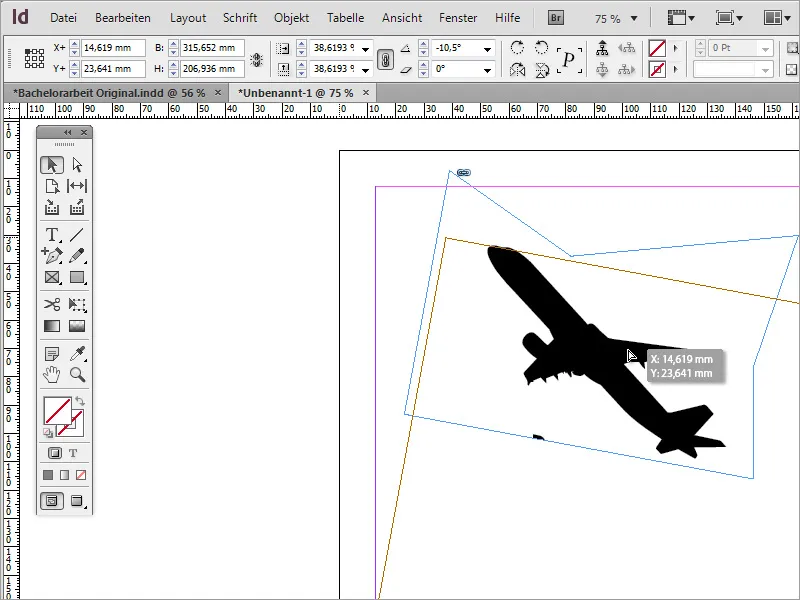Viewport: 800px width, 600px height.
Task: Switch to Unbenannt-1 @ 75 % tab
Action: coord(303,93)
